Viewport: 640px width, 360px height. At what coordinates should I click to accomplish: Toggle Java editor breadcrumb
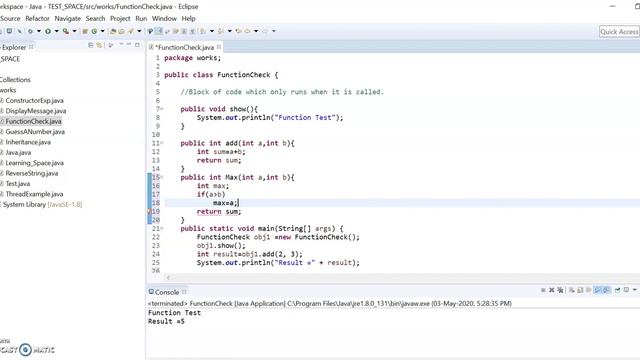tap(150, 31)
